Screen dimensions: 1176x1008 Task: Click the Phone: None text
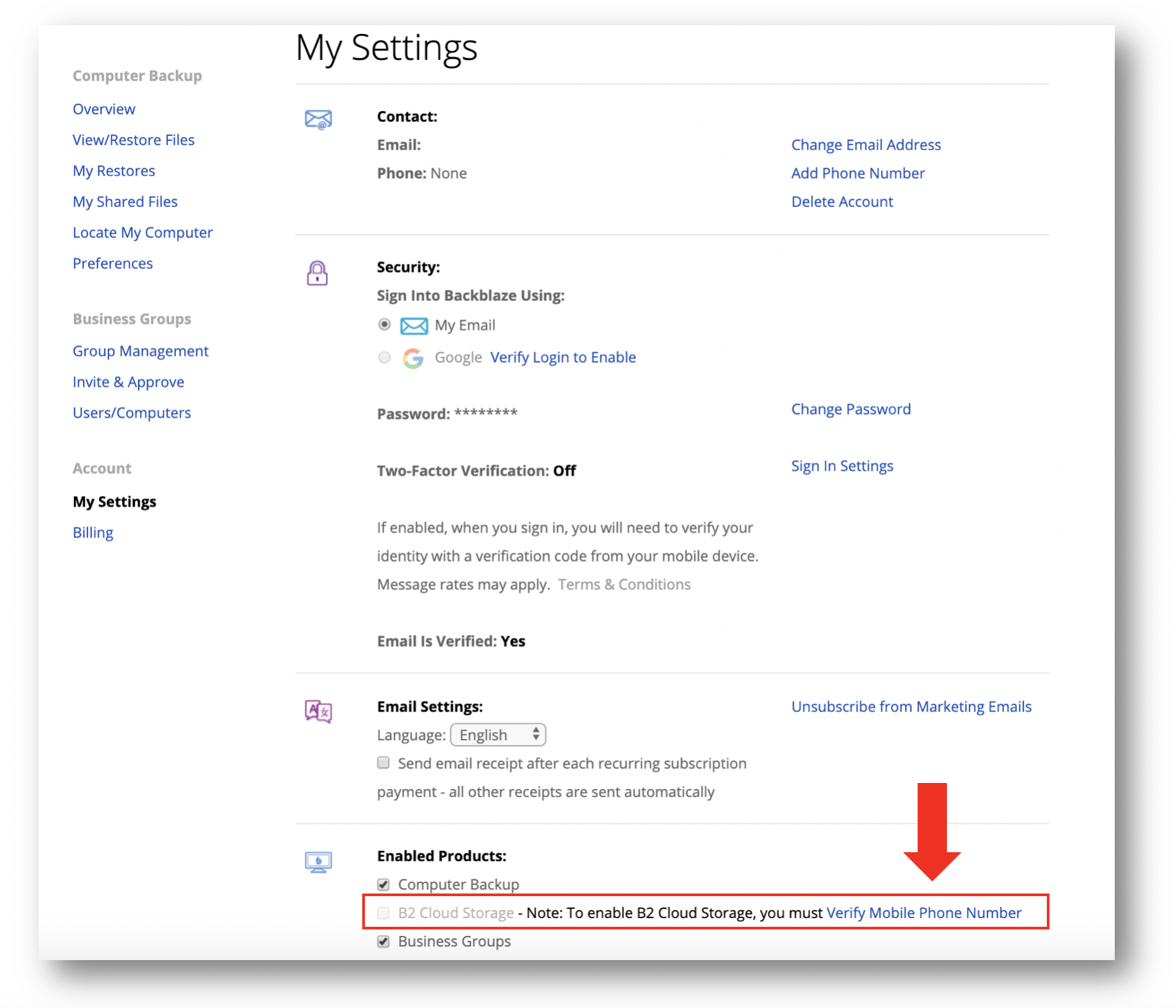point(422,174)
